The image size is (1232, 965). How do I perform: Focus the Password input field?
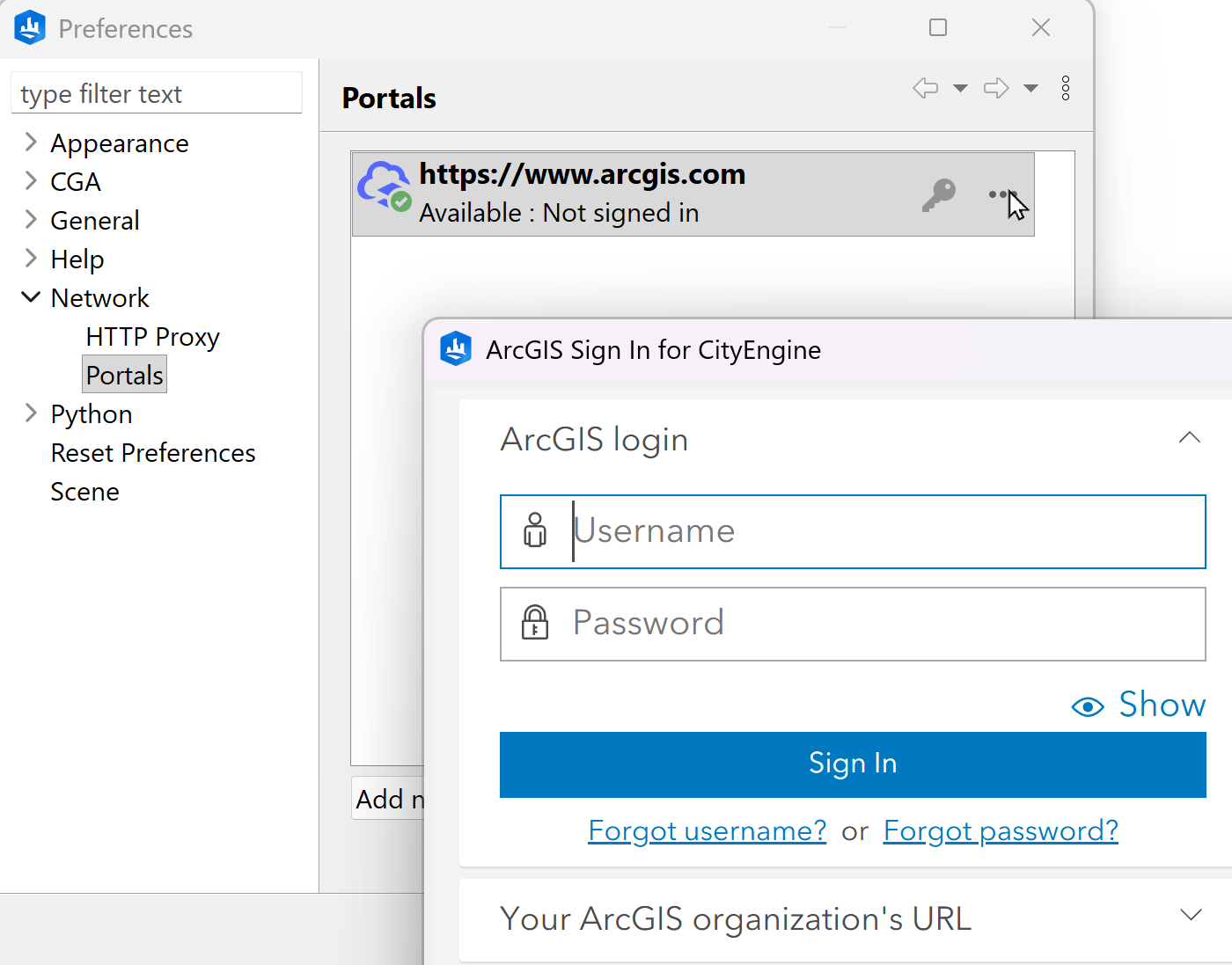[x=853, y=624]
